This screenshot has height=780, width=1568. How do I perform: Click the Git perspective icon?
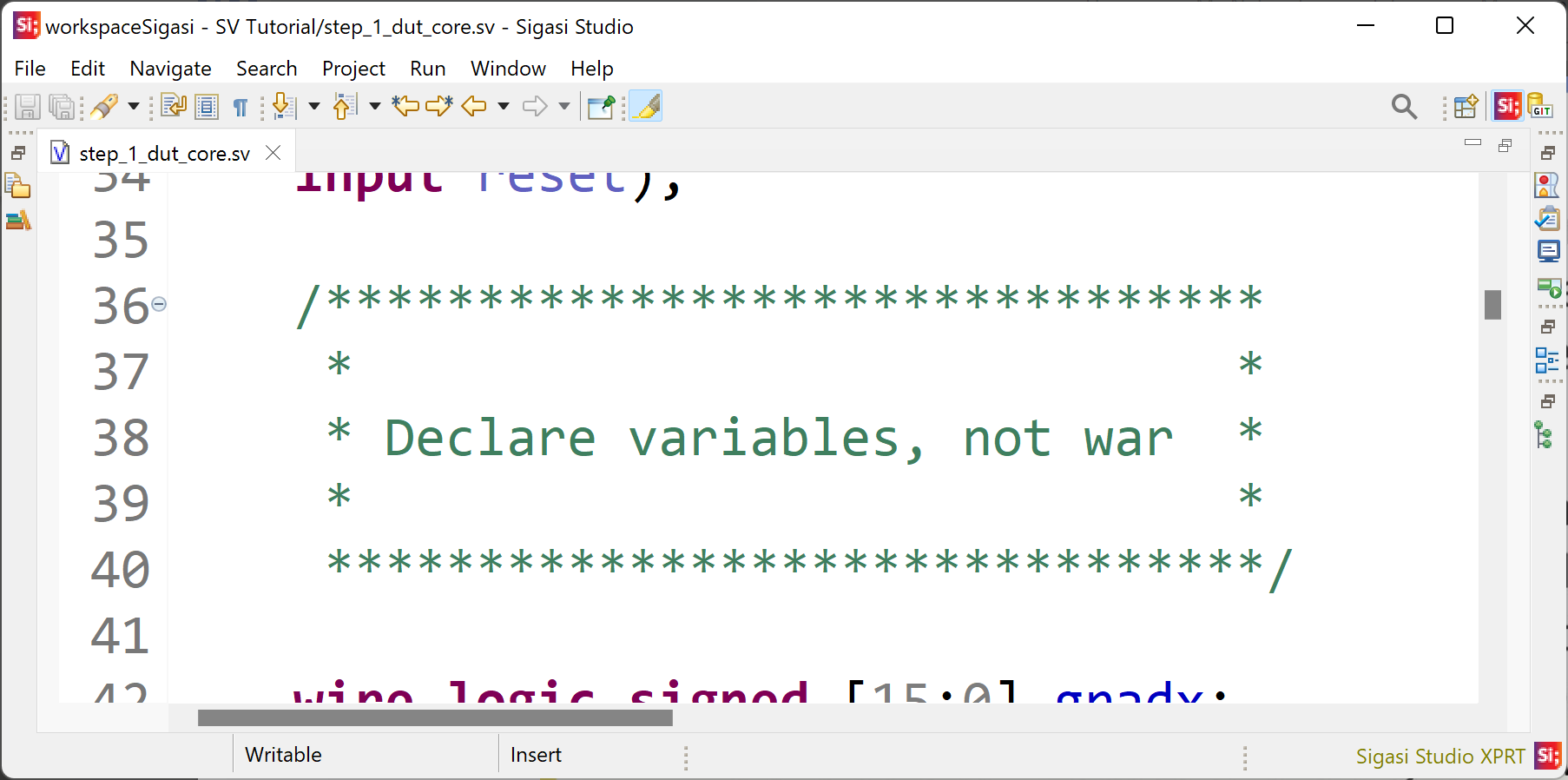coord(1540,106)
